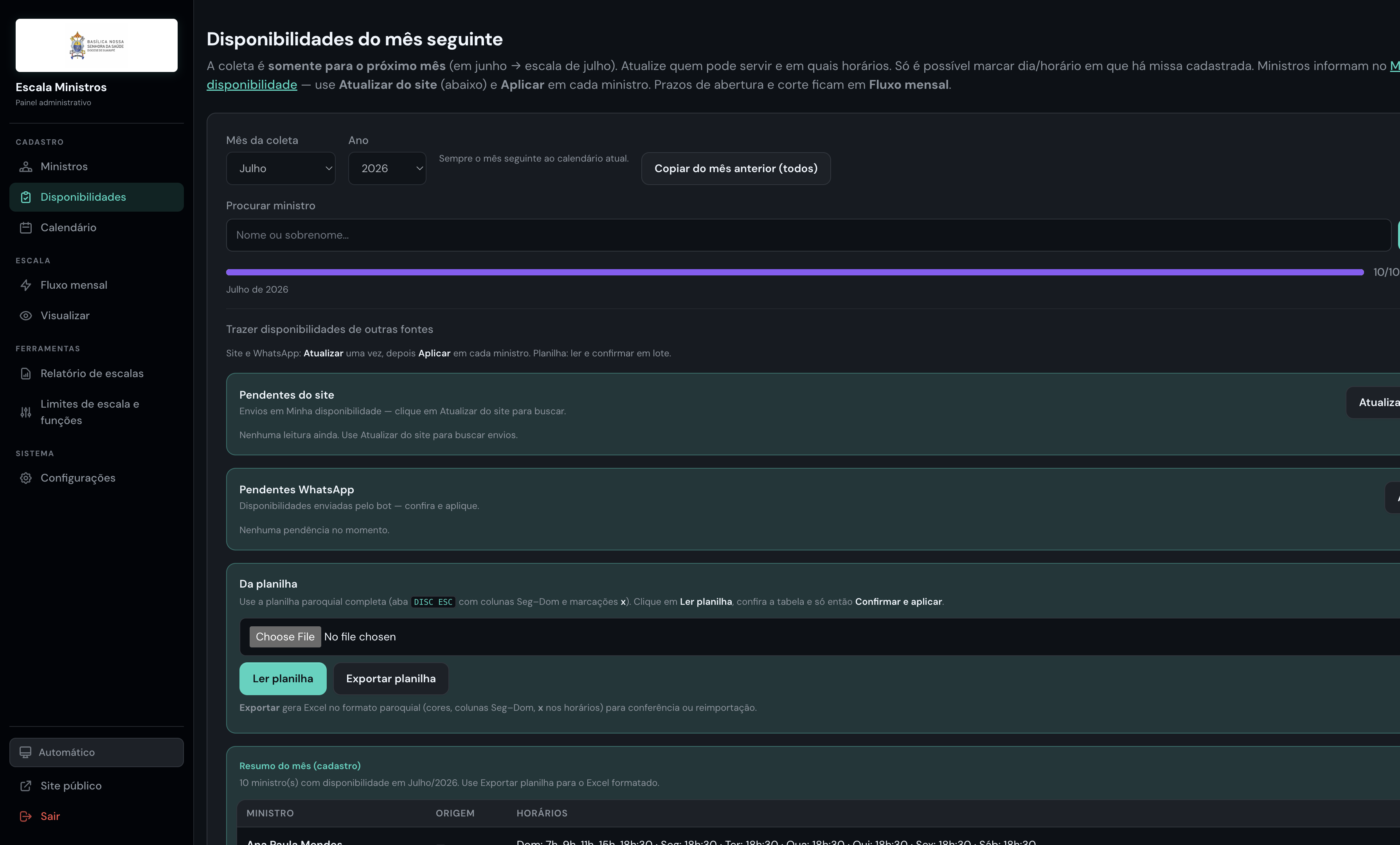Click the Relatório de escalas document icon
1400x845 pixels.
point(25,374)
